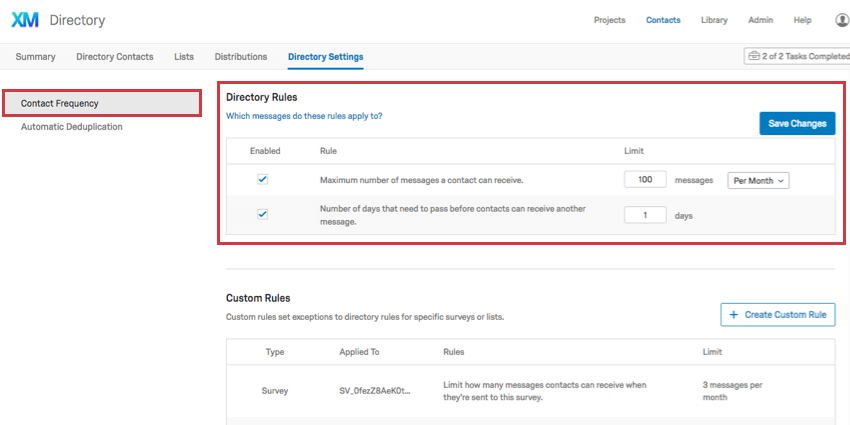Screen dimensions: 850x425
Task: Open 'Which messages do these rules apply to?' link
Action: point(304,115)
